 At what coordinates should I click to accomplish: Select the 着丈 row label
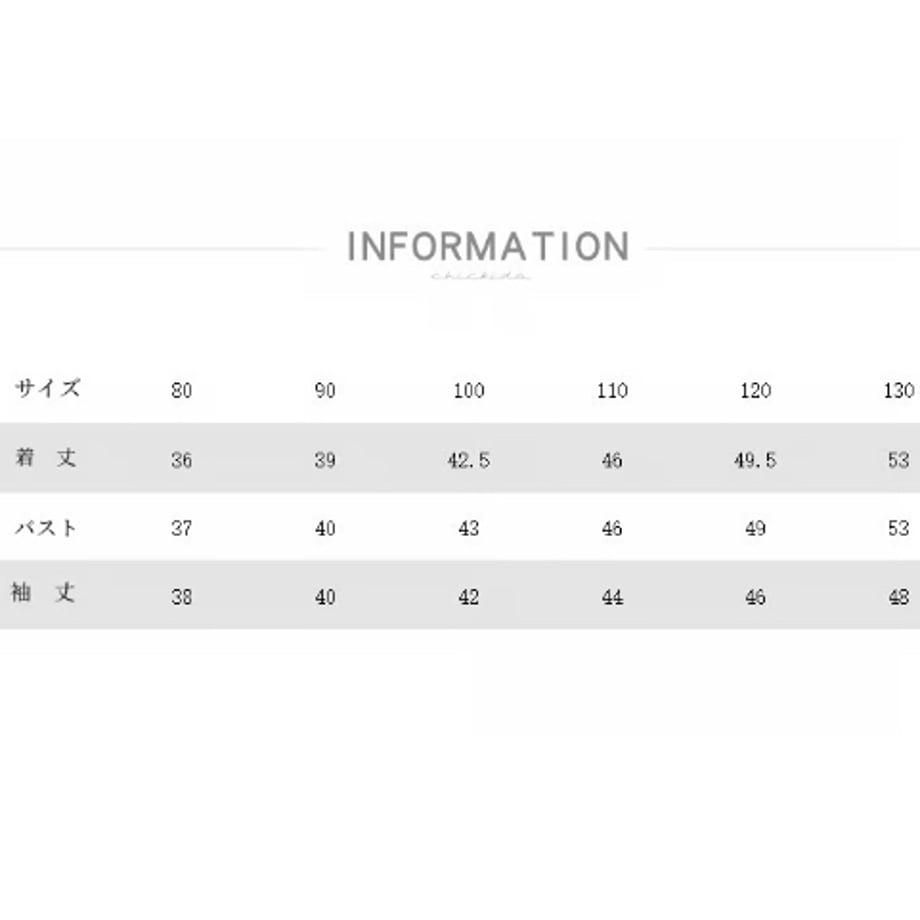point(46,457)
